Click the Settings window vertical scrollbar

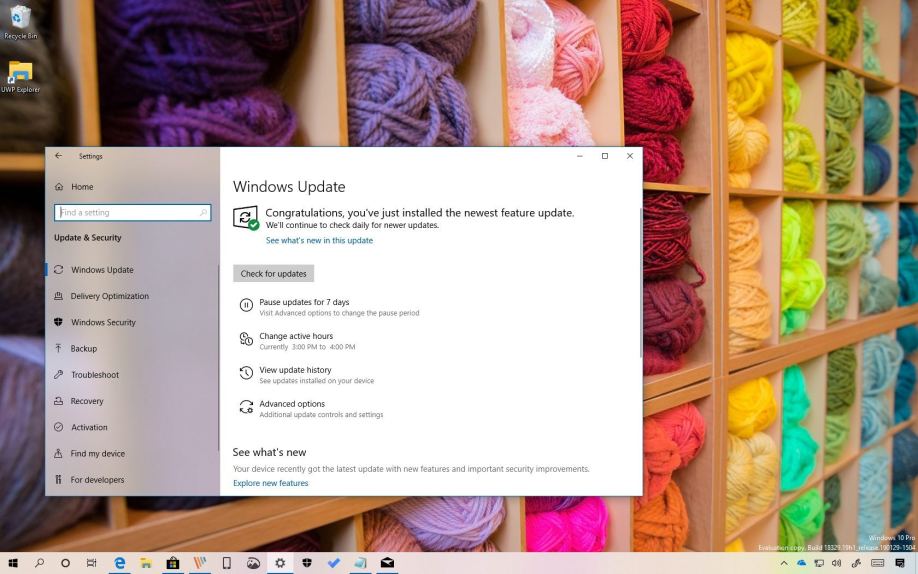[x=640, y=281]
